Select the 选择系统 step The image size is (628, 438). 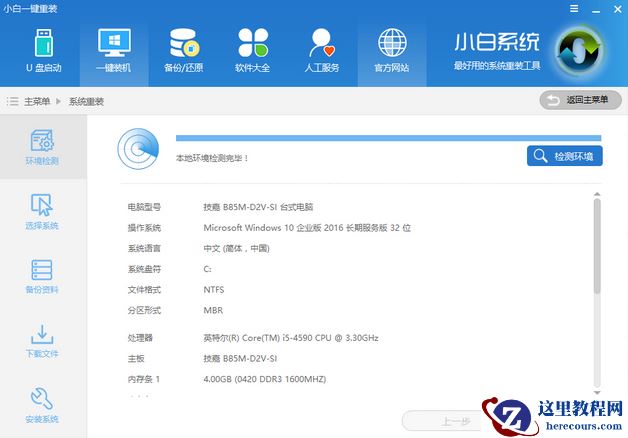click(x=42, y=212)
